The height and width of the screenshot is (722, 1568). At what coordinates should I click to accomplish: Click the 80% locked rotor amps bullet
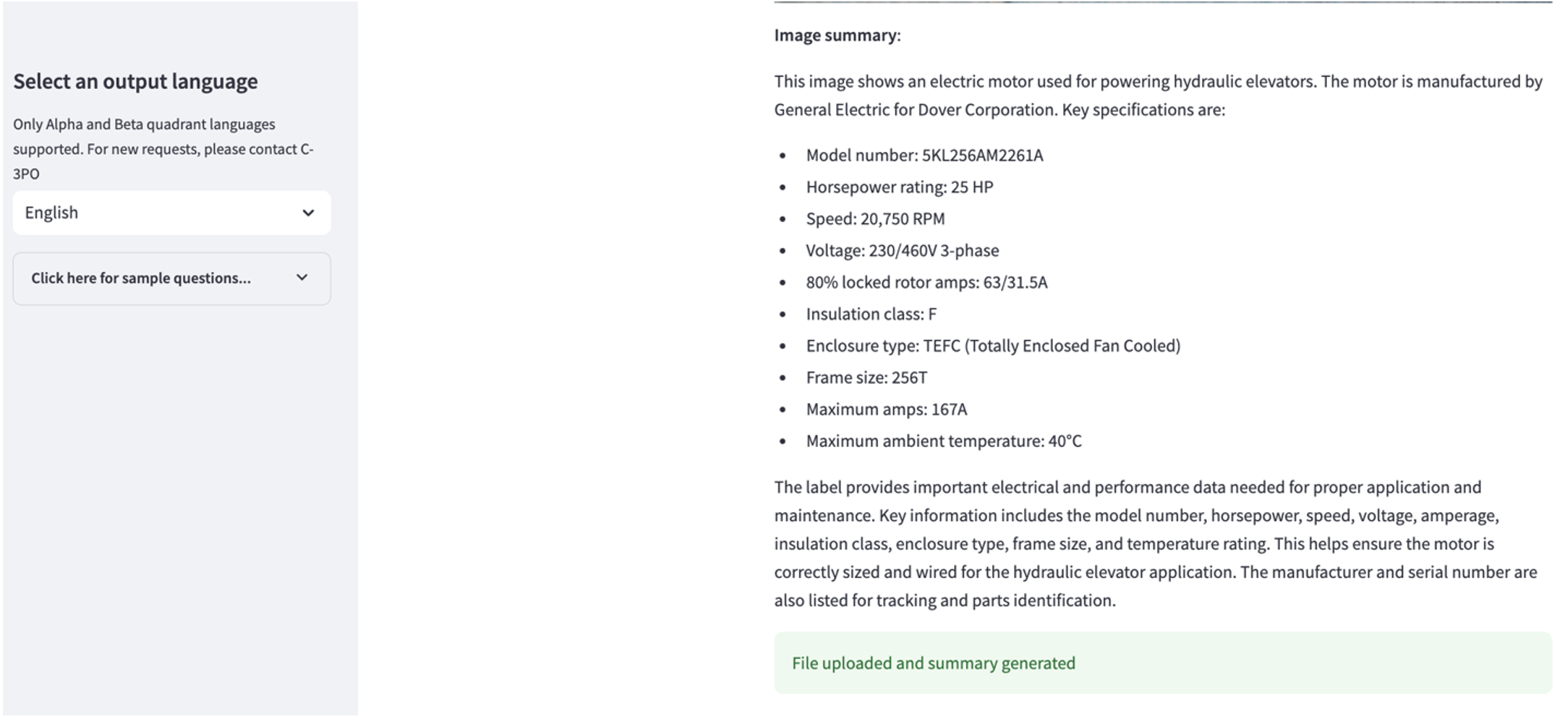[x=926, y=283]
